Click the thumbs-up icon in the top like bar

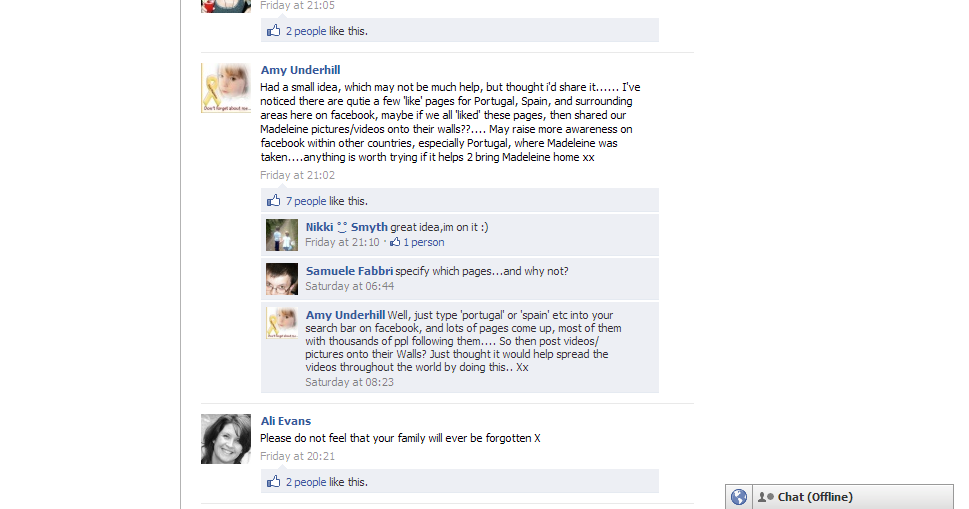tap(273, 30)
